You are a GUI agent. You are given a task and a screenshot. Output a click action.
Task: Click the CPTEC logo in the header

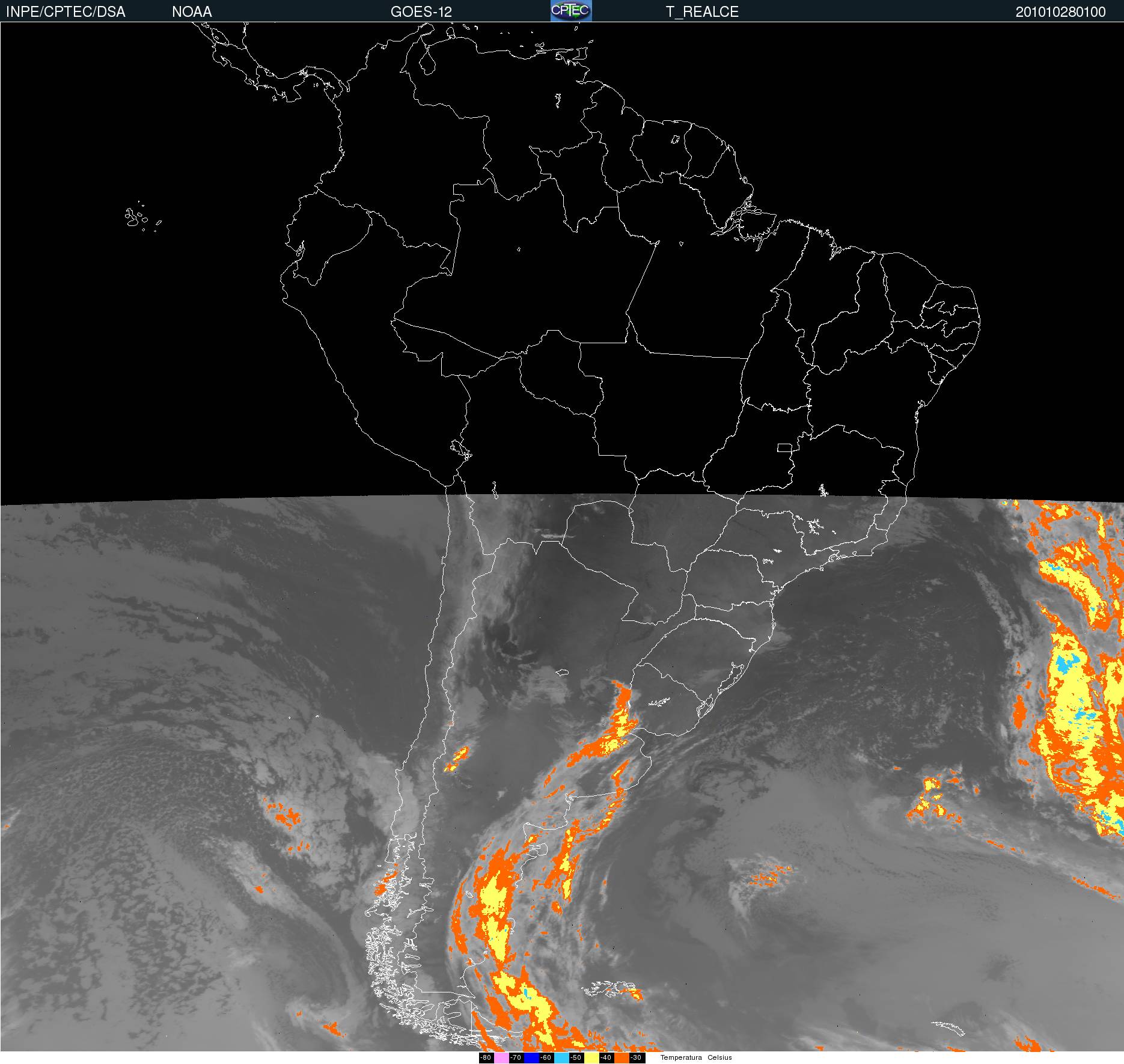coord(571,11)
